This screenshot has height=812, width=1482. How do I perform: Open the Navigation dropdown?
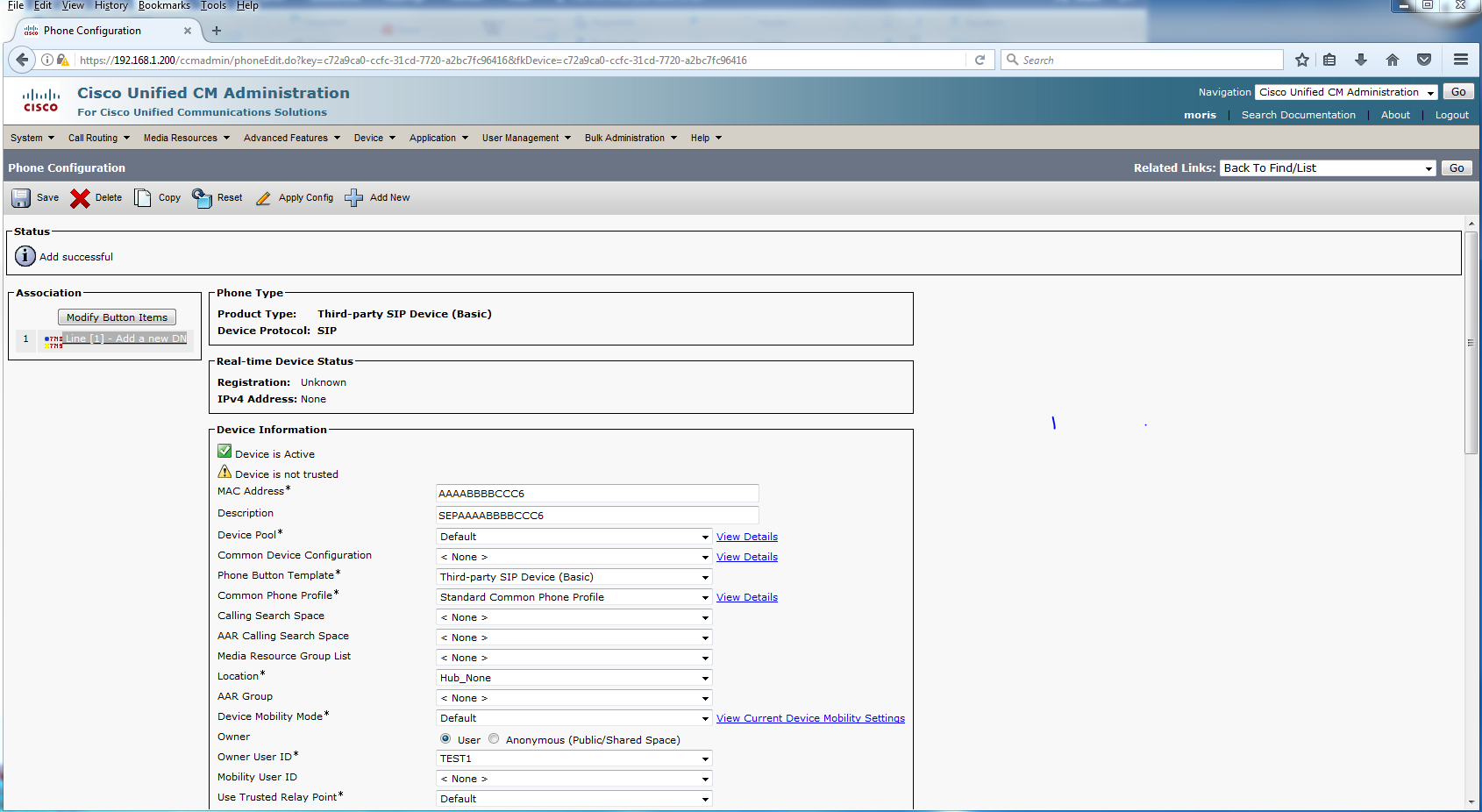pos(1346,92)
